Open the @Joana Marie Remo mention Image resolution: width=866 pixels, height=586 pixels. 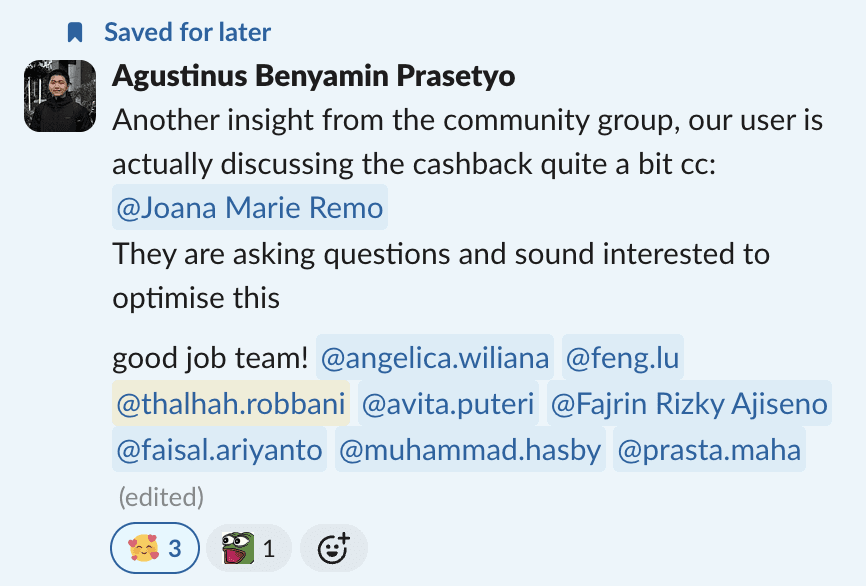[250, 208]
